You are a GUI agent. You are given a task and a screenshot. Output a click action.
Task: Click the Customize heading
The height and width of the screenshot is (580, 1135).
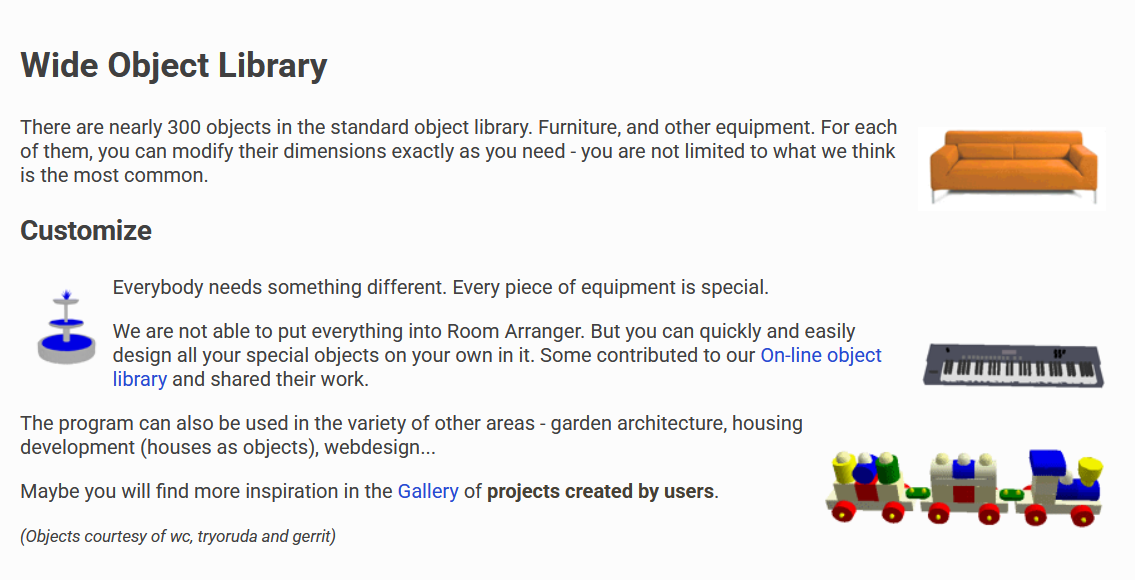[x=86, y=230]
